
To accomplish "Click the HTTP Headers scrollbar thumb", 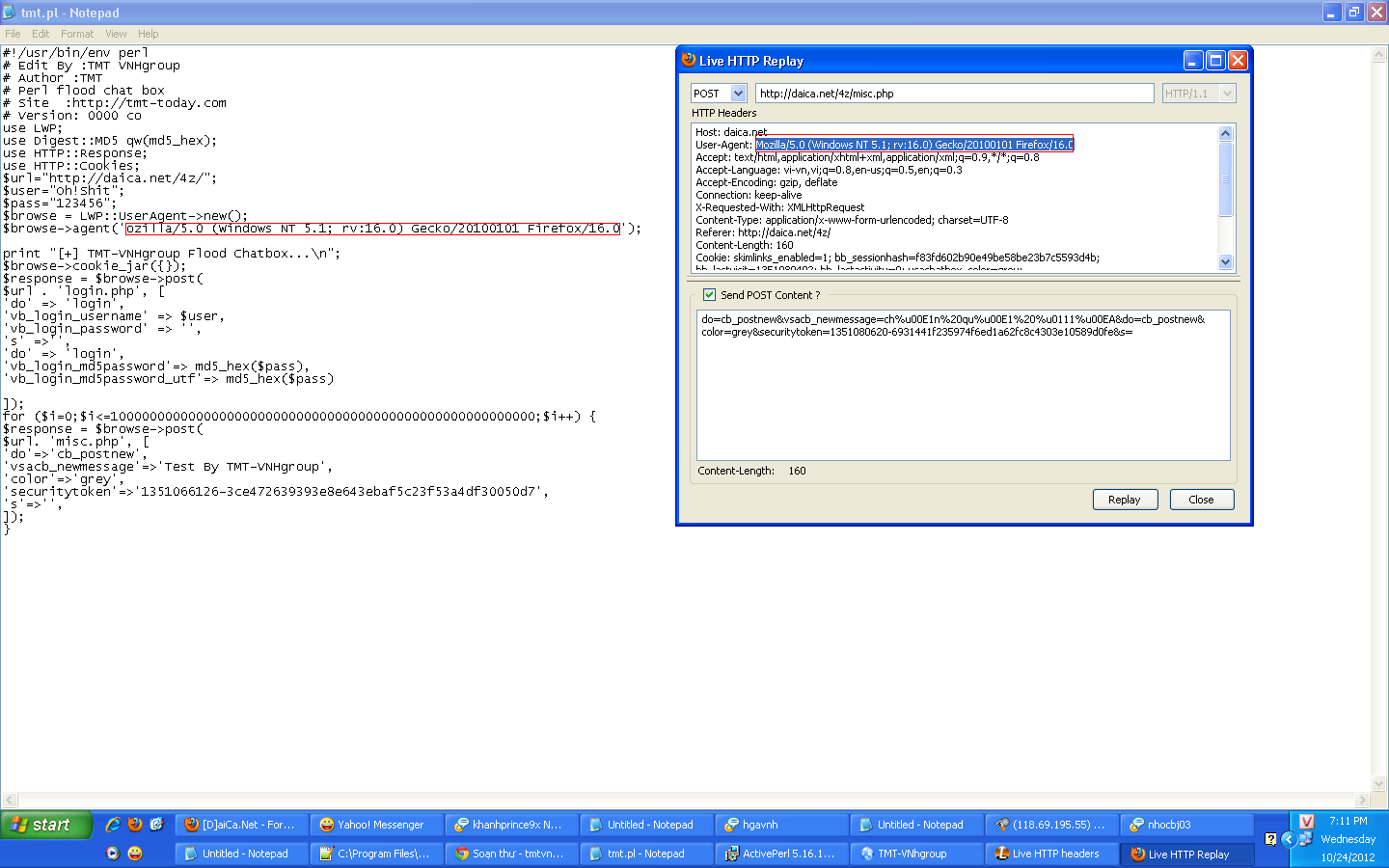I will 1226,179.
